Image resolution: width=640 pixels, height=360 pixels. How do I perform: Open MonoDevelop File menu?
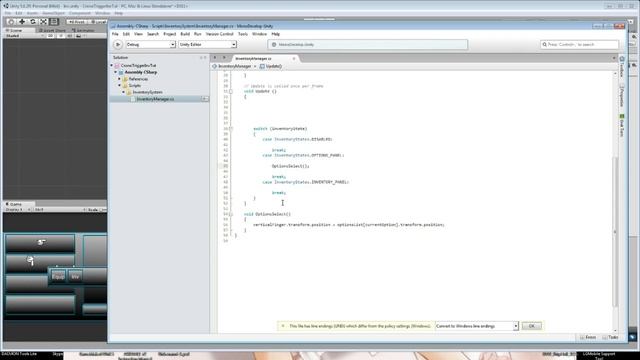pos(115,34)
